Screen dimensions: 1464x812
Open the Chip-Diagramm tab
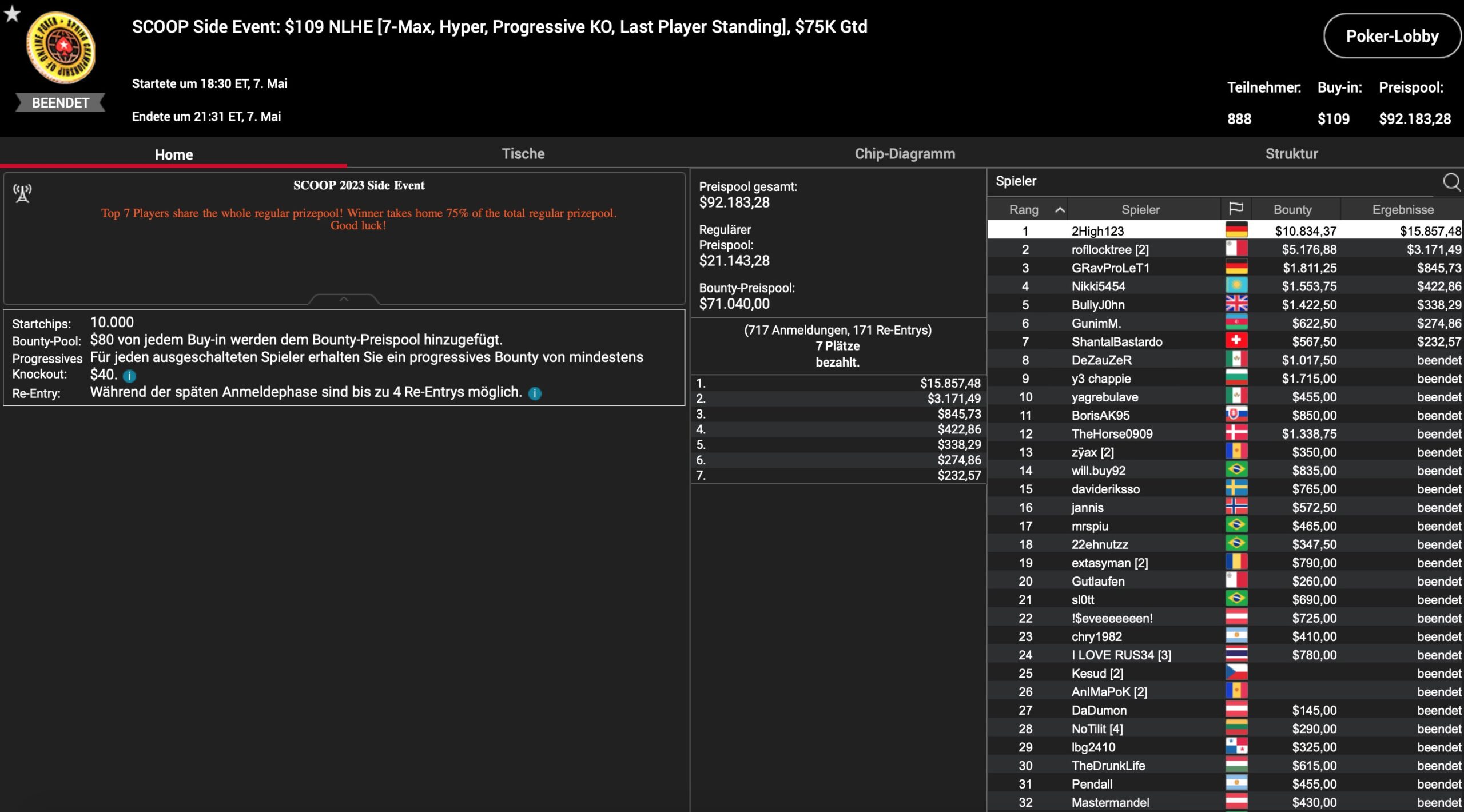(904, 154)
